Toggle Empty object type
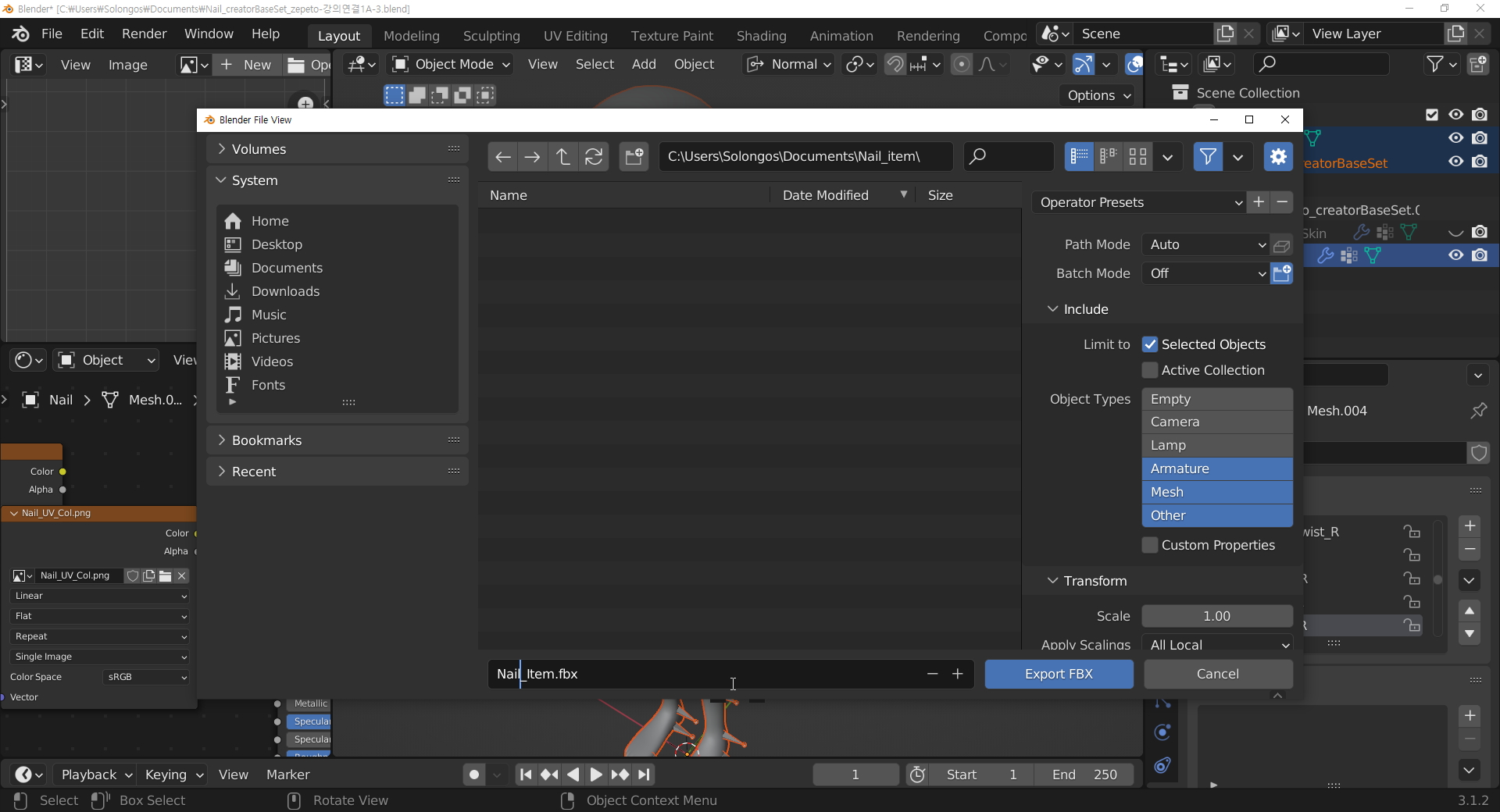Viewport: 1500px width, 812px height. tap(1217, 400)
